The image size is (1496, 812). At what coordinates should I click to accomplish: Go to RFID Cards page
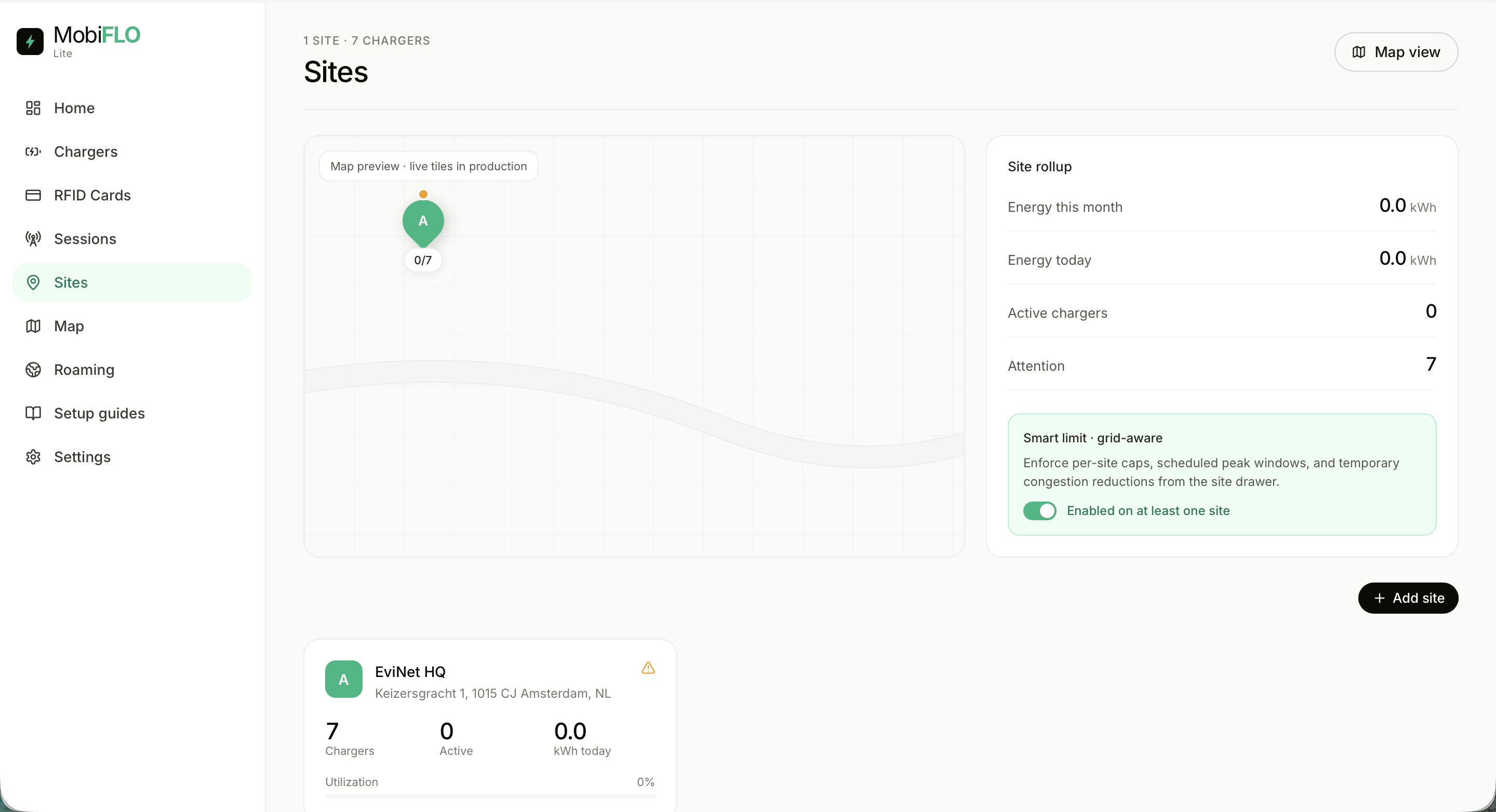(x=132, y=195)
